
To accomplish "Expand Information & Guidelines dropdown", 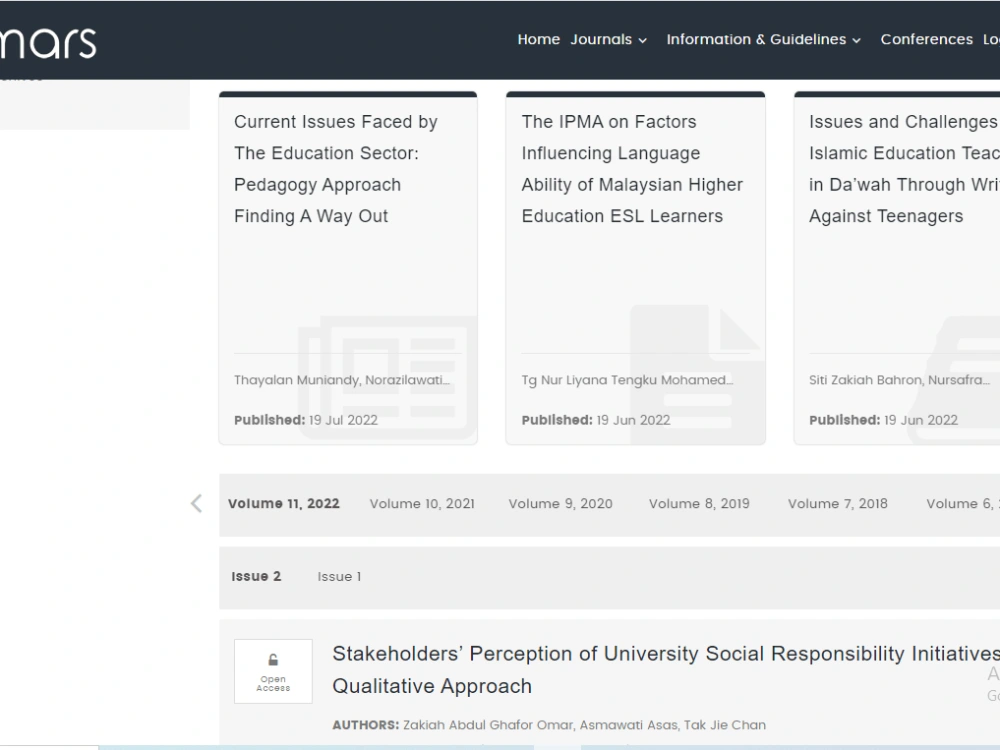I will (763, 40).
